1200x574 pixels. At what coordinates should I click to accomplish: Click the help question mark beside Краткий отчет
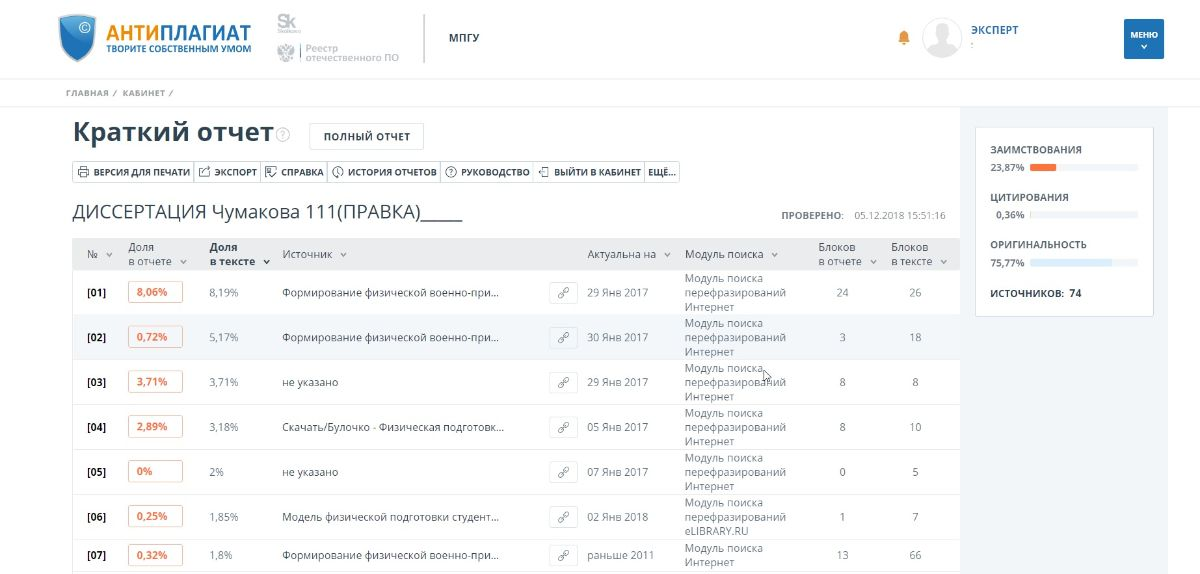pyautogui.click(x=284, y=135)
